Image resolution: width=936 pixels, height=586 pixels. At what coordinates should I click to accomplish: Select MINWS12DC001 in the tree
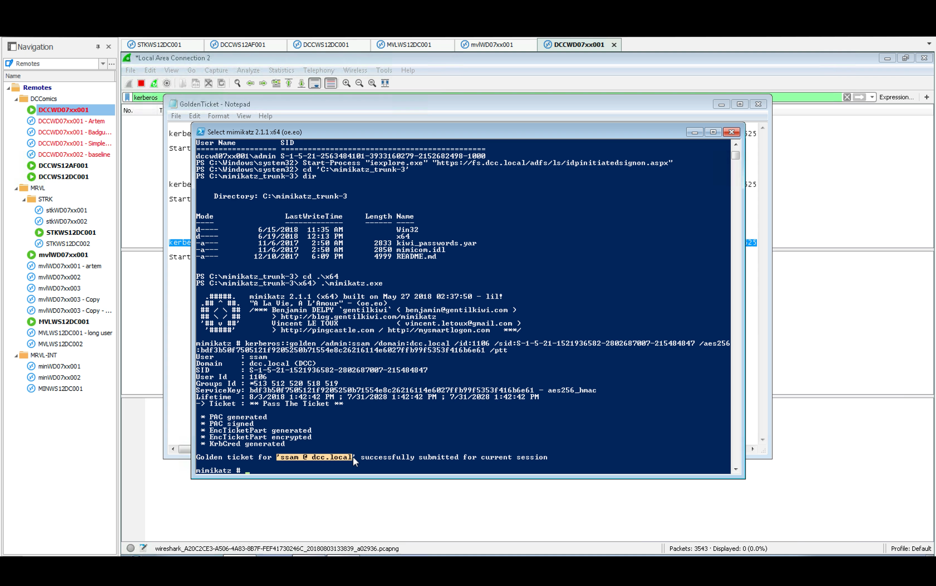(x=60, y=388)
